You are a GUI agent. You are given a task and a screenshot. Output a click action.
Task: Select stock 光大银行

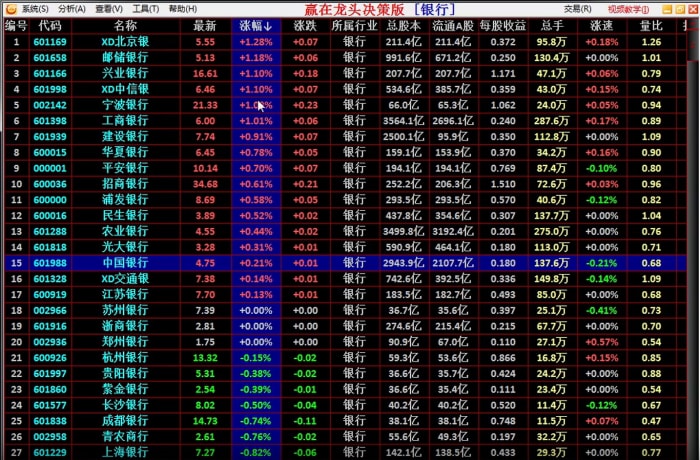[x=125, y=247]
